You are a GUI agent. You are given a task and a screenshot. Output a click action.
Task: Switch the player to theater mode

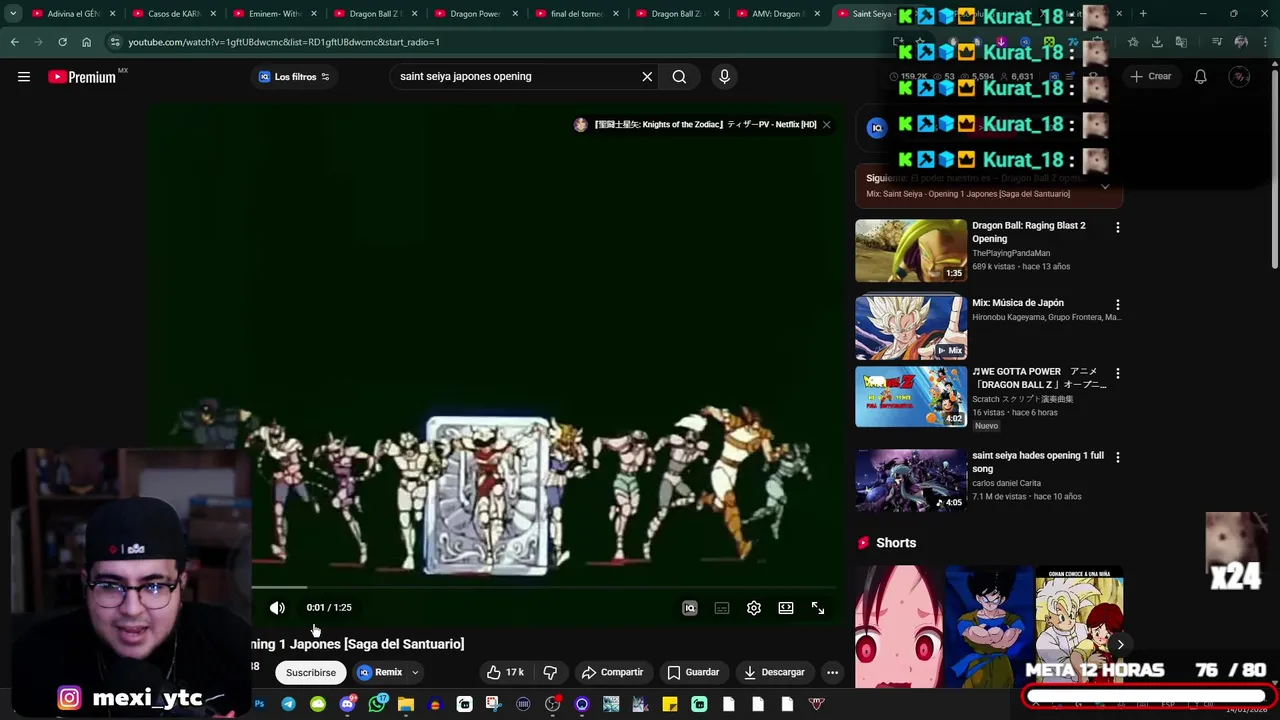[786, 608]
